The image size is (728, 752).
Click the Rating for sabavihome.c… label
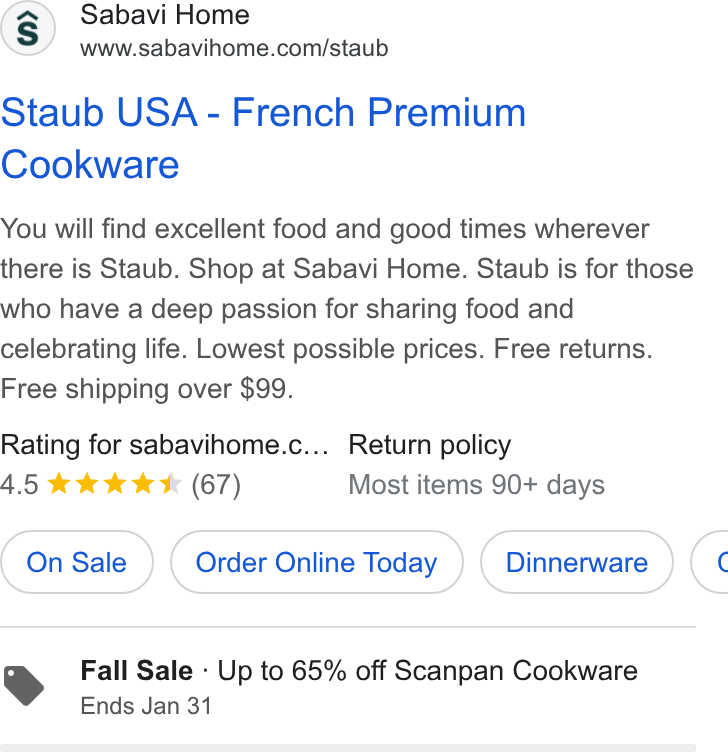(x=164, y=445)
